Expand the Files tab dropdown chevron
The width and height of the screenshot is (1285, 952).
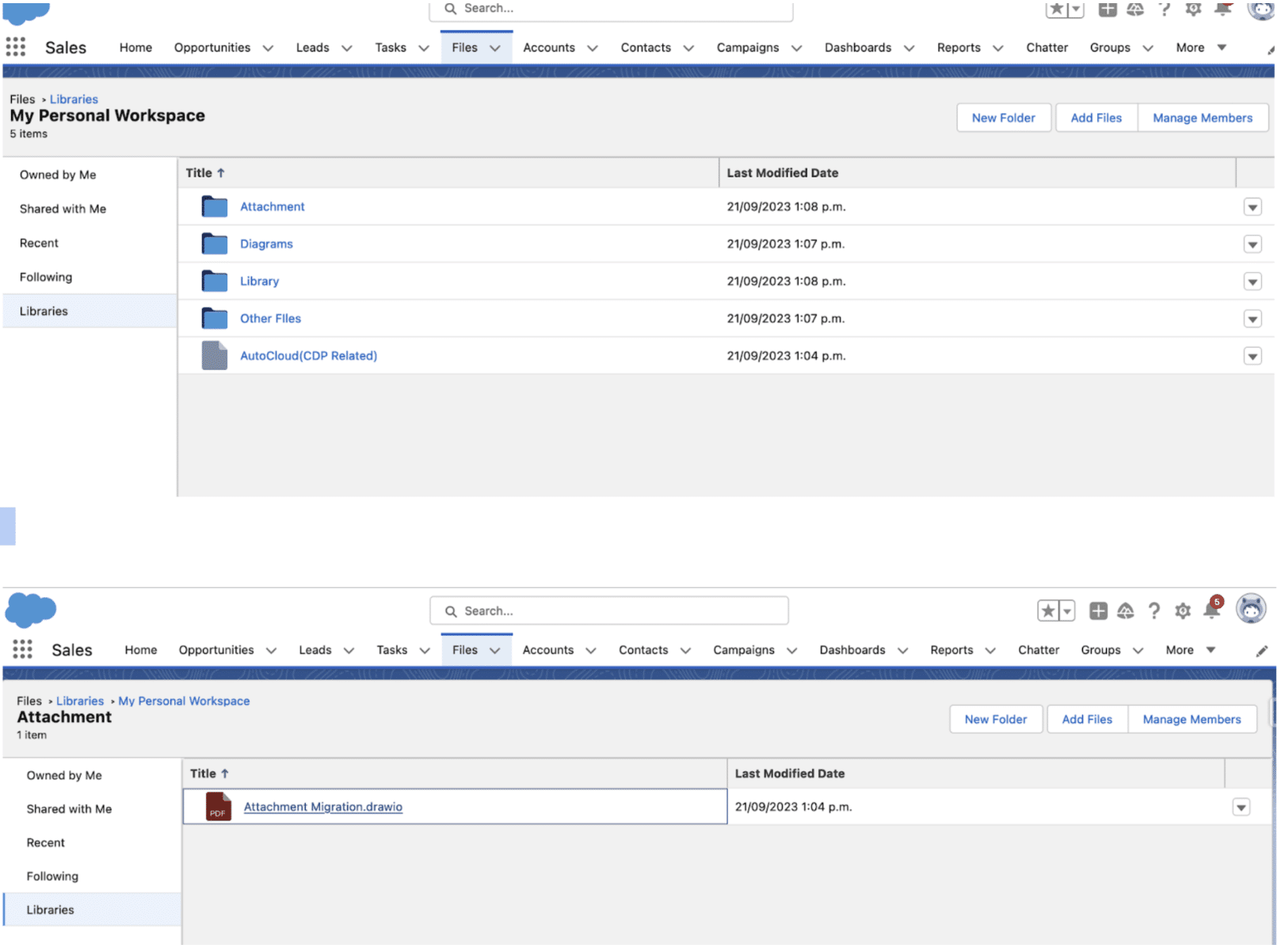click(496, 48)
